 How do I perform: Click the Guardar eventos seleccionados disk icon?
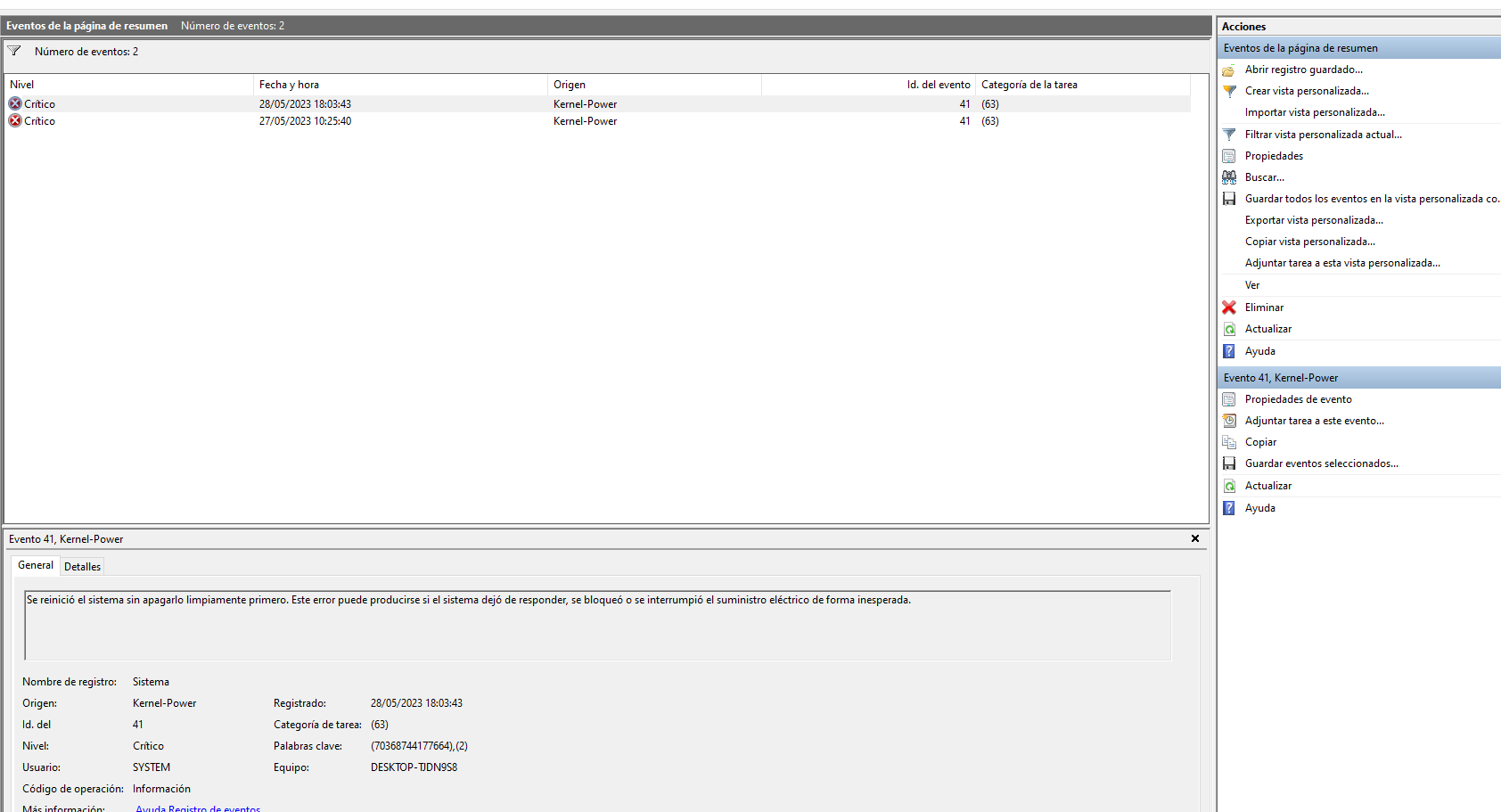pos(1229,463)
